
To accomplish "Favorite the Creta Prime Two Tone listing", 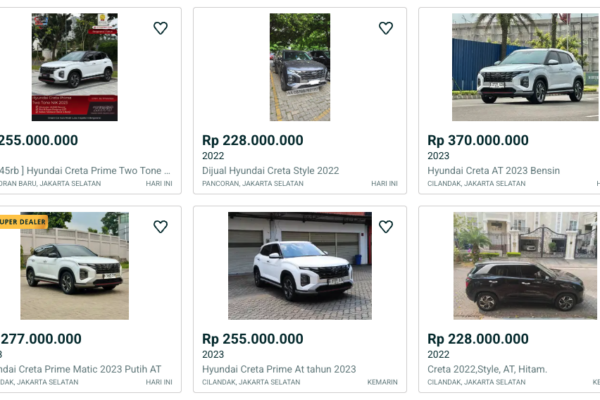I will [x=160, y=28].
